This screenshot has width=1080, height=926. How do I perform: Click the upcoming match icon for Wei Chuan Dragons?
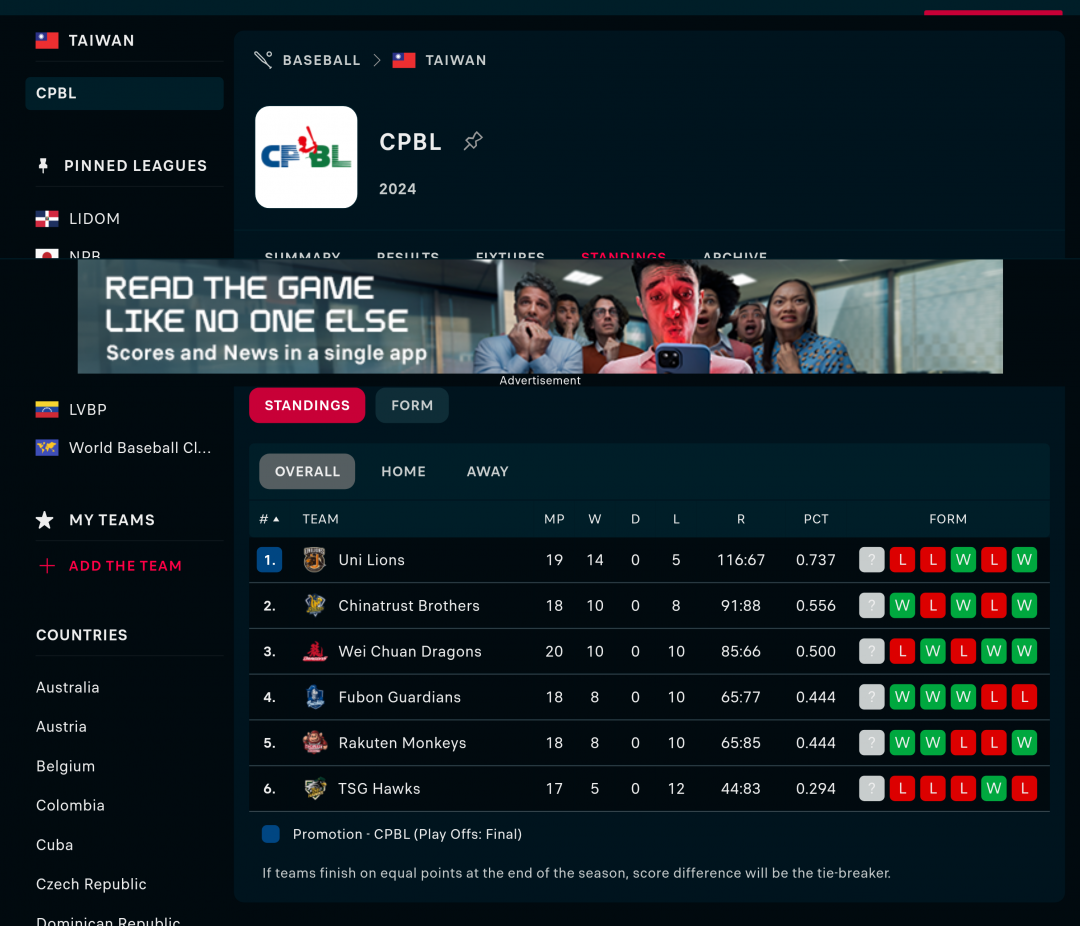click(871, 651)
